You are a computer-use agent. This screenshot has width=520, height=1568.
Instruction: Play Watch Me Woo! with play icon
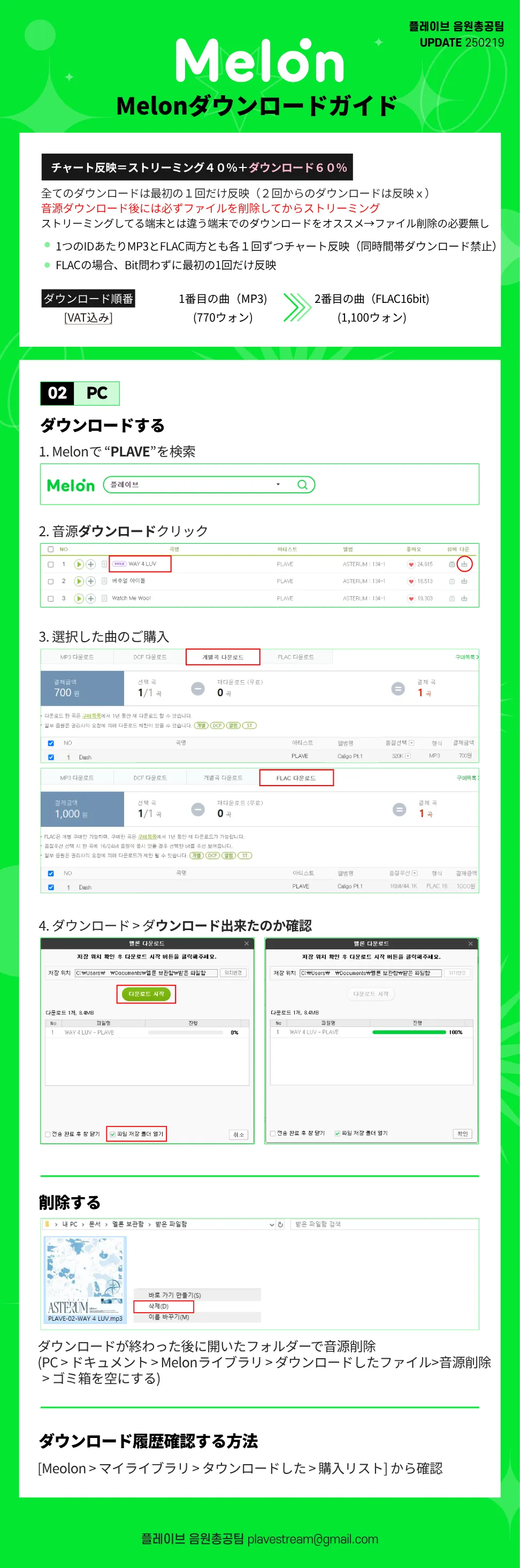pyautogui.click(x=79, y=598)
